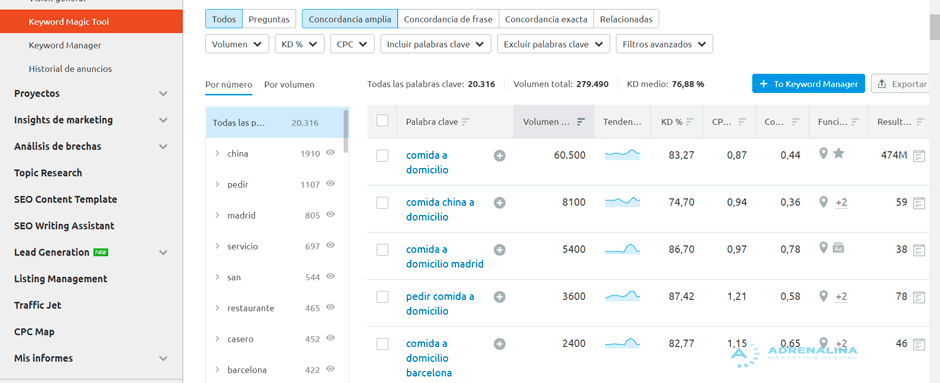Click location pin in 'pedir comida a domicilio' row
This screenshot has height=383, width=940.
pyautogui.click(x=824, y=296)
